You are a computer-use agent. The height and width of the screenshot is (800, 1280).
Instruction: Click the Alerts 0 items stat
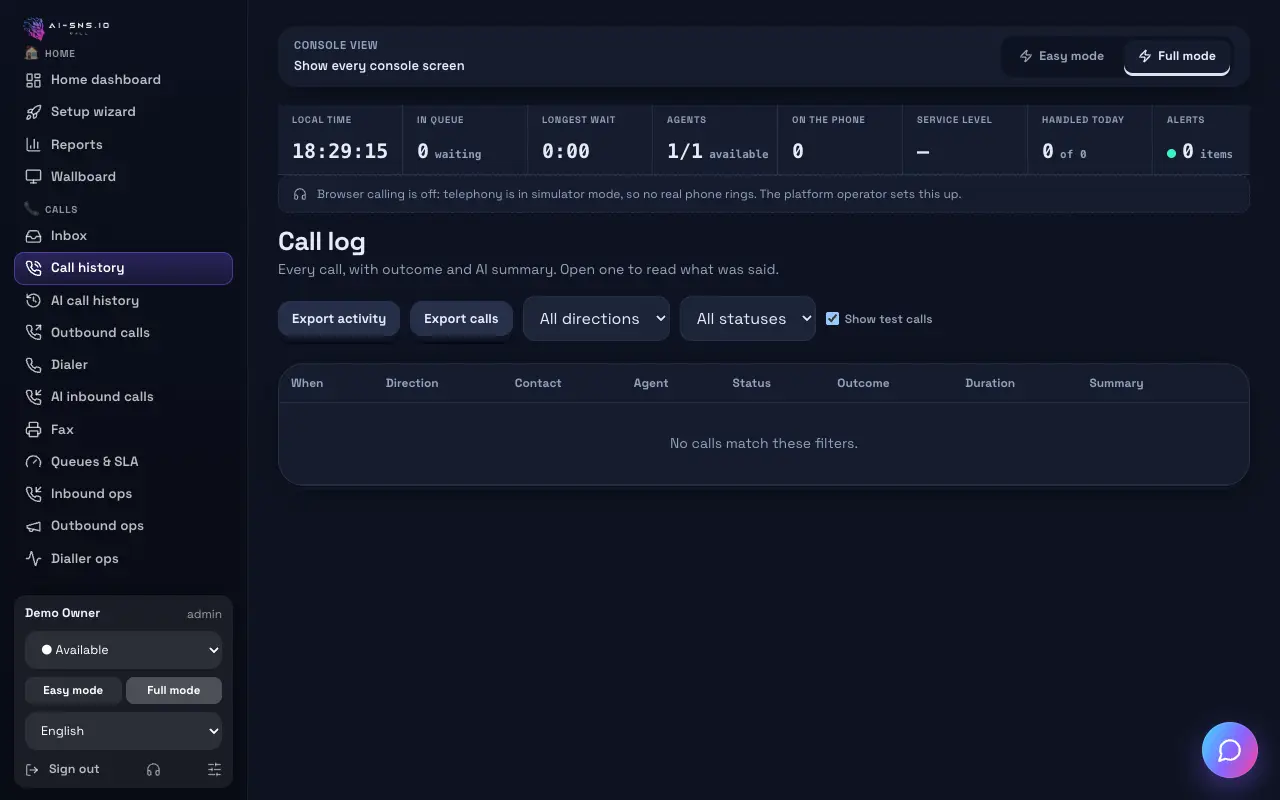pos(1200,141)
